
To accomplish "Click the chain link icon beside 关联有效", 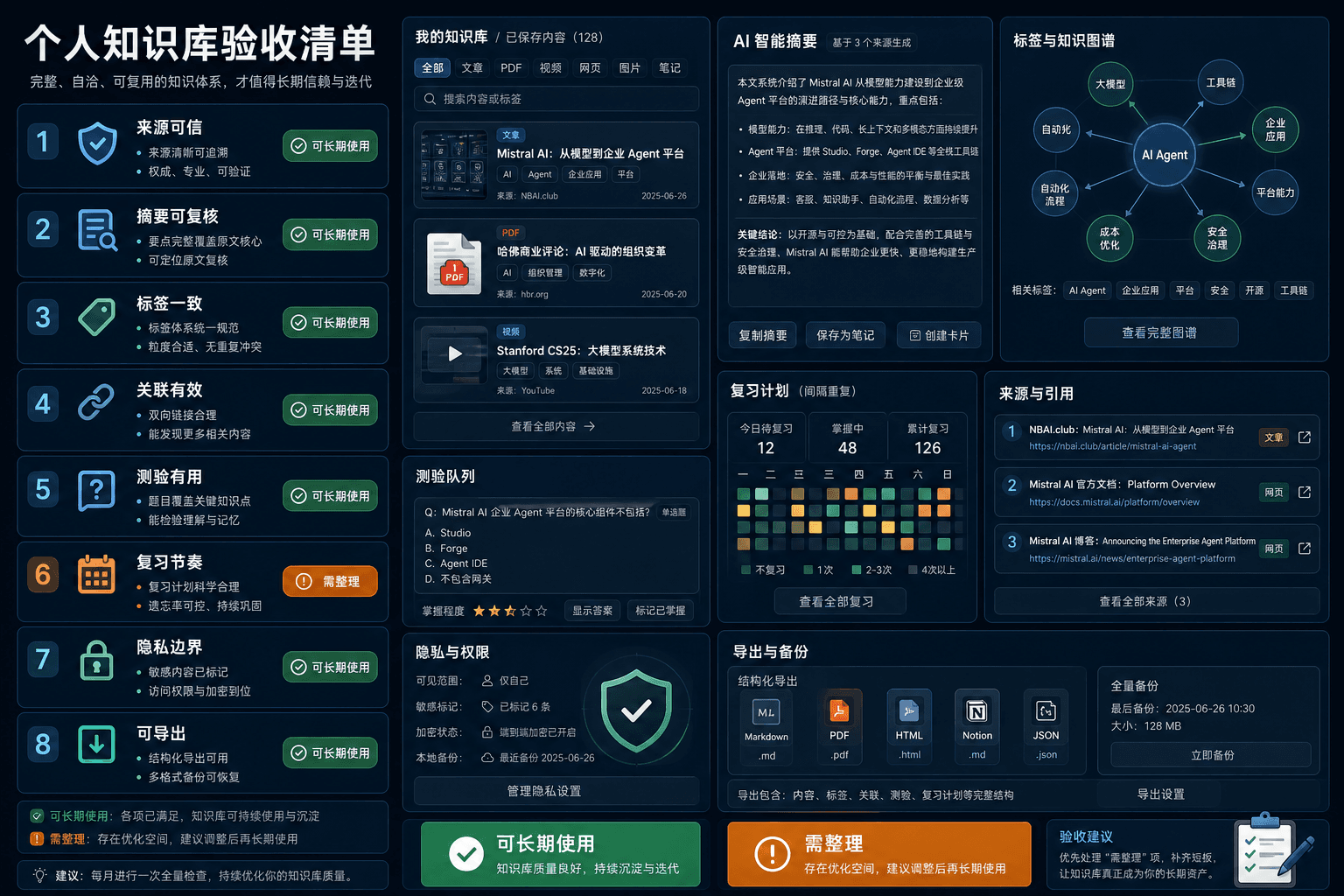I will tap(96, 402).
